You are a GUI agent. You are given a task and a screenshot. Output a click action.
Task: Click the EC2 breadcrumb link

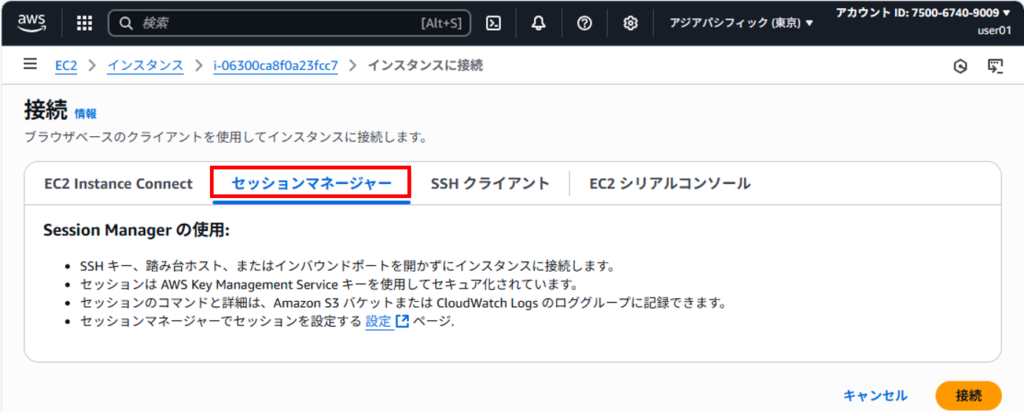pyautogui.click(x=66, y=65)
